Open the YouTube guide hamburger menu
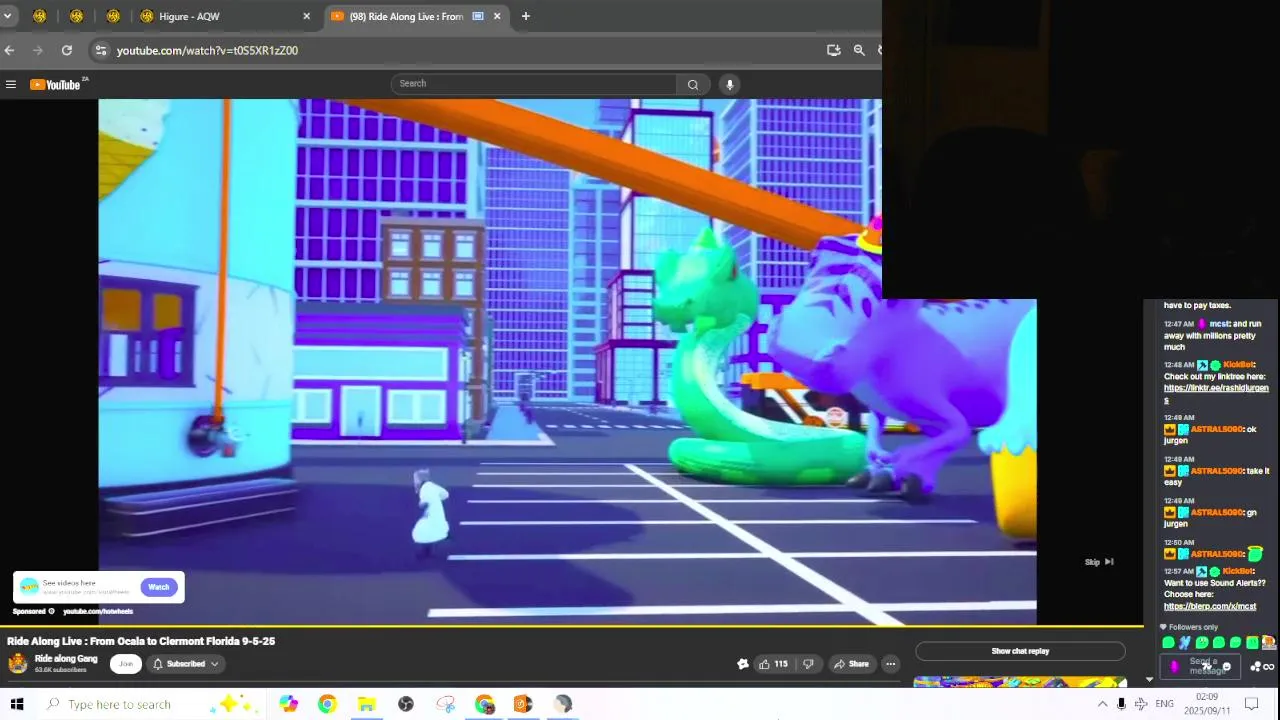 (x=11, y=85)
